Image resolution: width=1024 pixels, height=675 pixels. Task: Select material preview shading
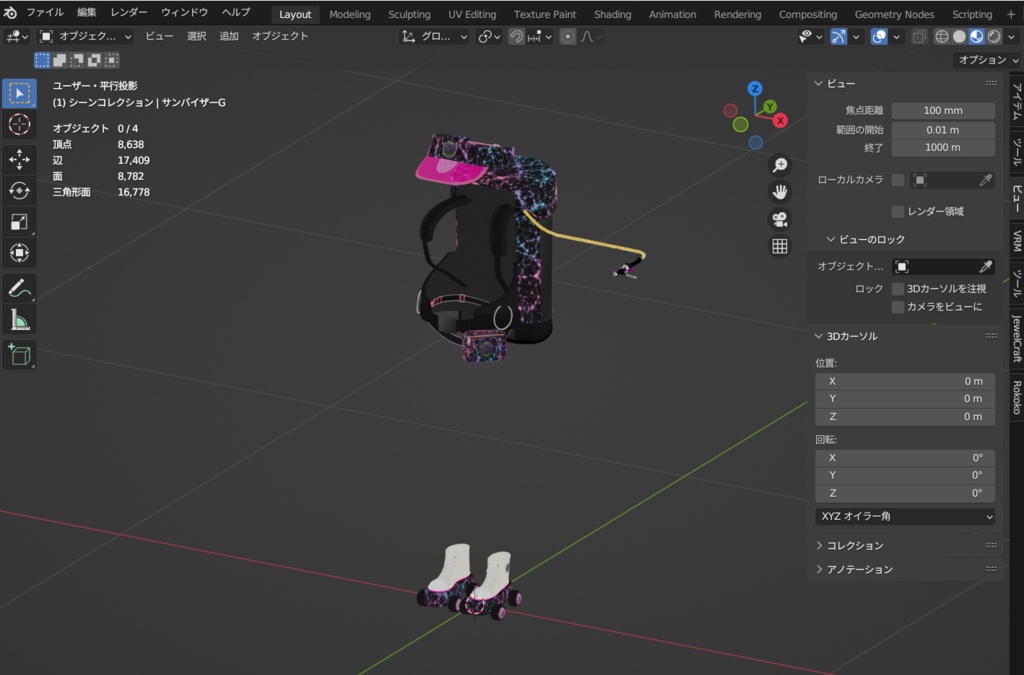tap(976, 37)
